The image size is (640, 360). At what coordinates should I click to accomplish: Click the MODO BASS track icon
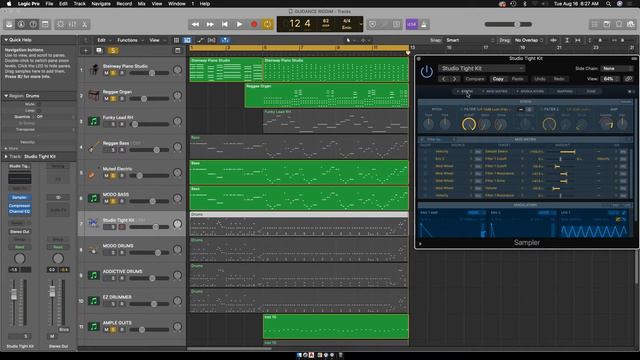click(94, 198)
